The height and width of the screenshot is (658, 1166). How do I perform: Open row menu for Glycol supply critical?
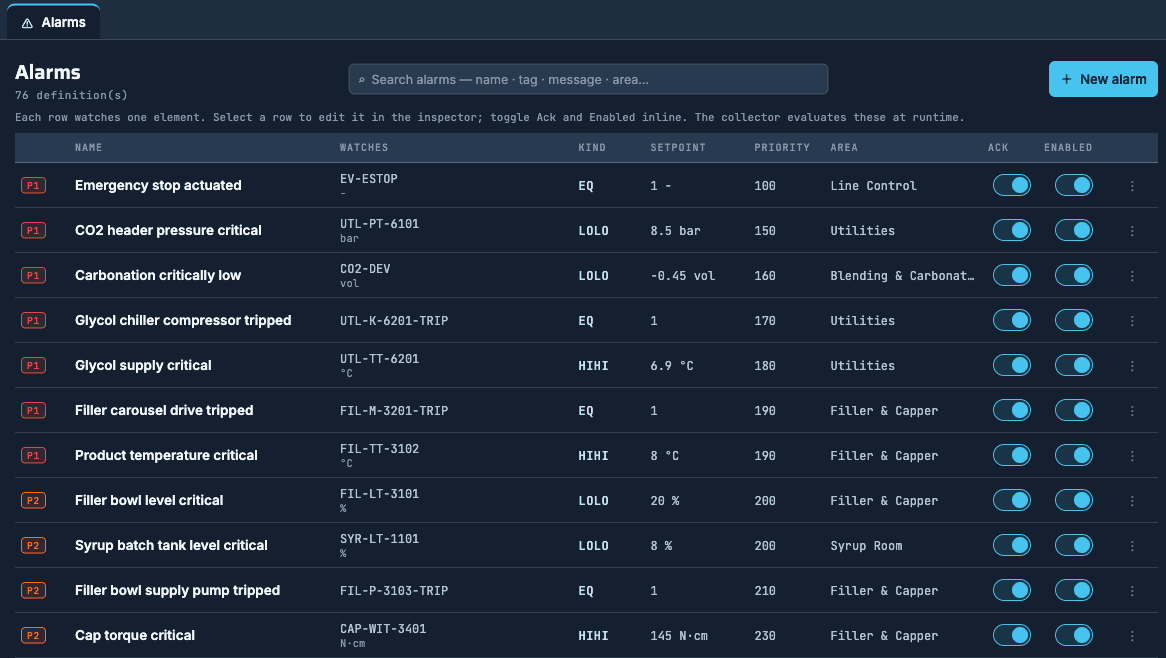coord(1132,366)
